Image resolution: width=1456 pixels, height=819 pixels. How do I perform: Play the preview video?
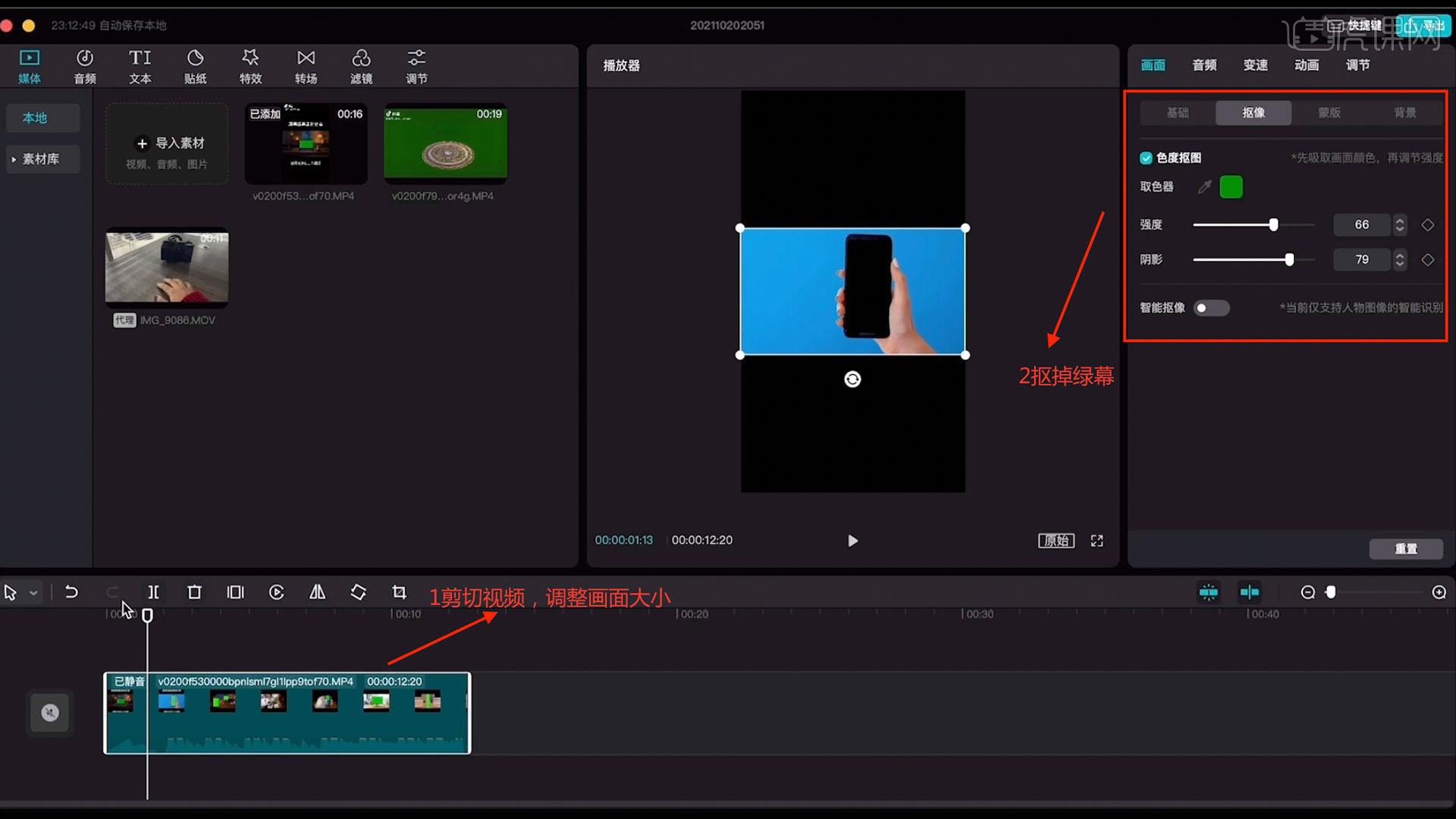tap(852, 541)
